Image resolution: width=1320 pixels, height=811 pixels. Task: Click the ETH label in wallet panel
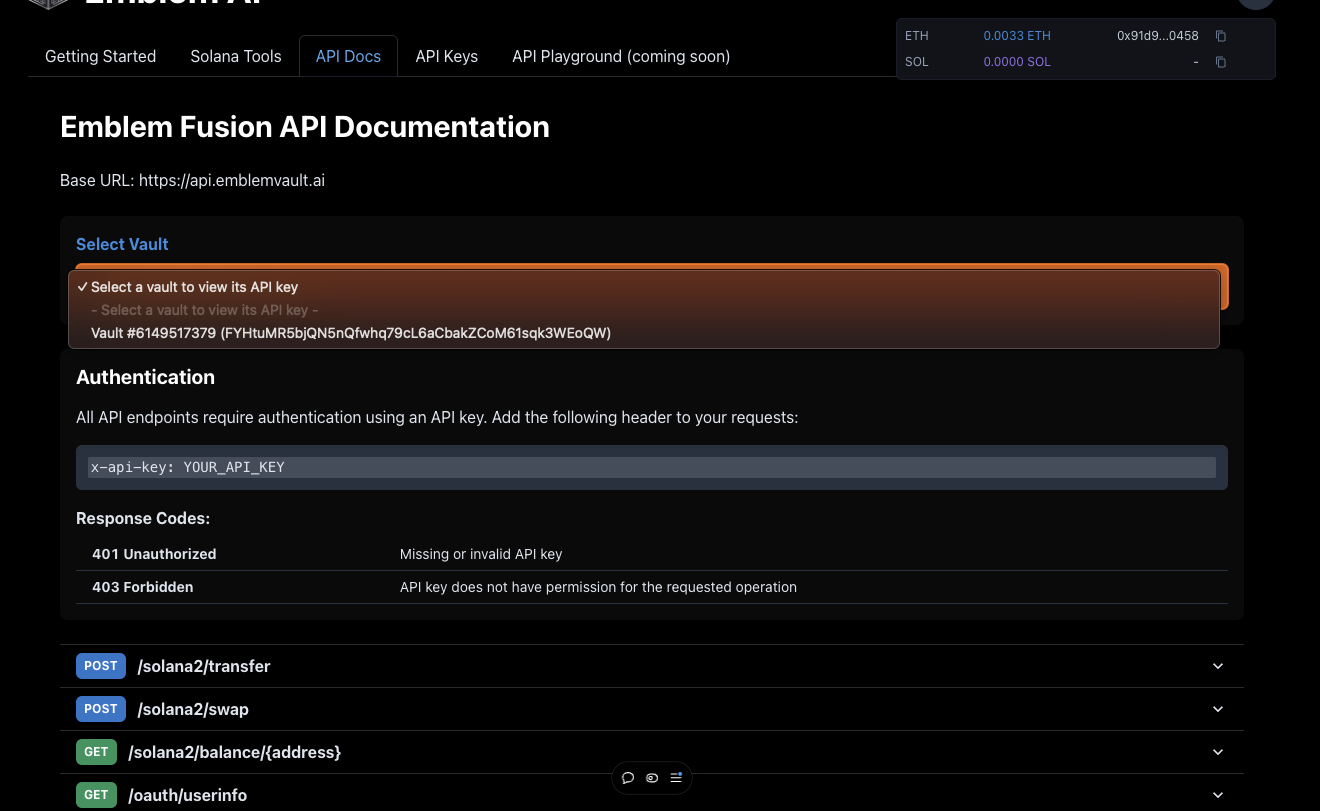pos(917,36)
